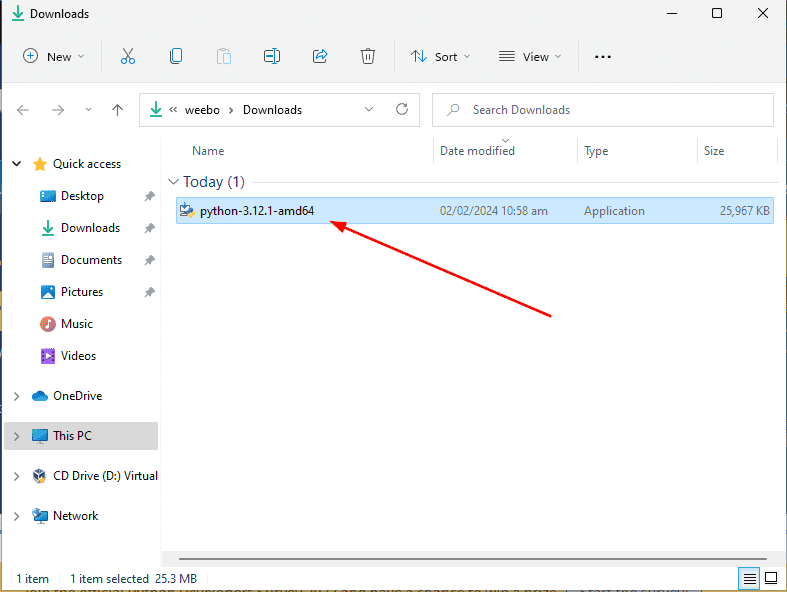Open recent locations dropdown chevron
Screen dimensions: 787x592
point(88,109)
